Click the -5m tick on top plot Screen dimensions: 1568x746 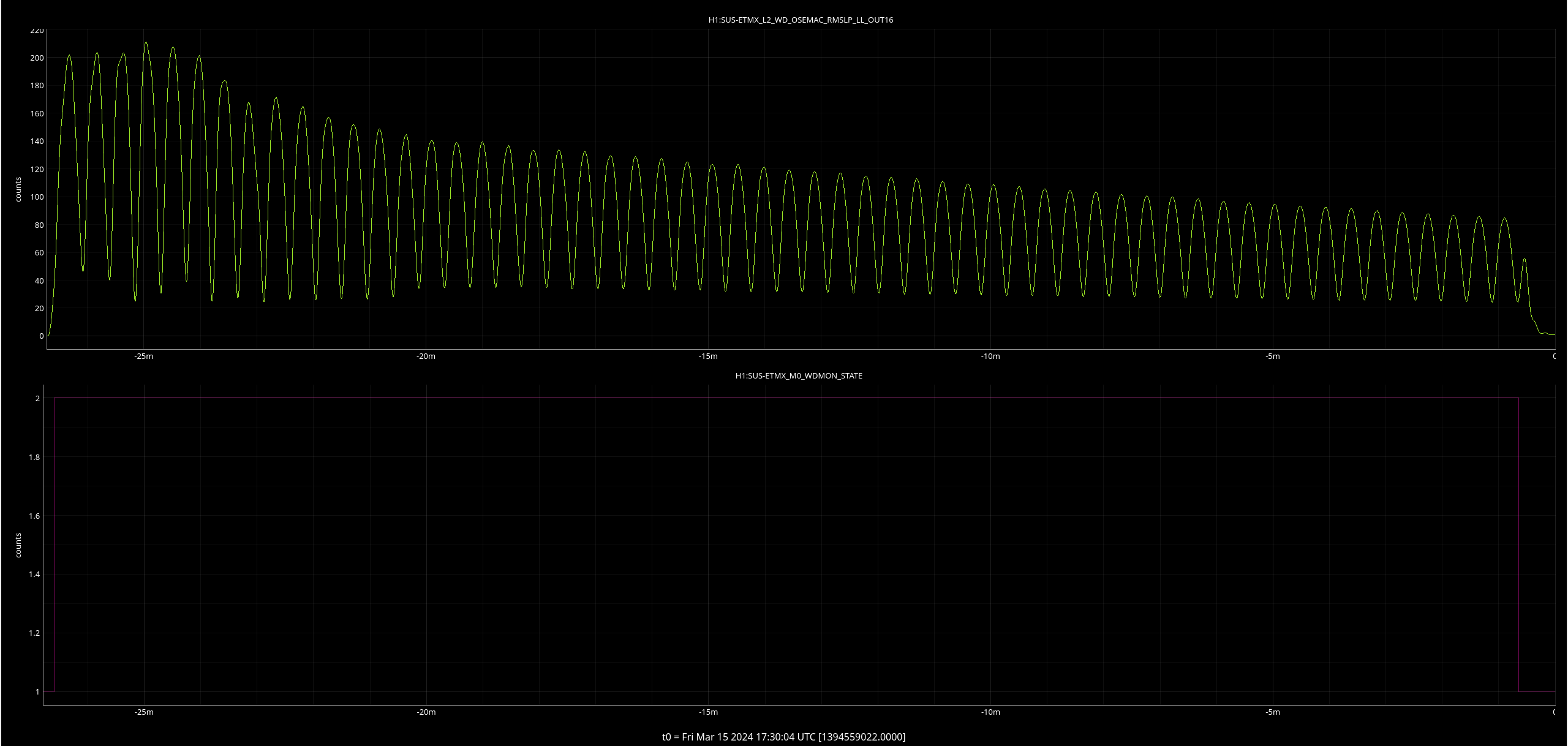pyautogui.click(x=1273, y=356)
